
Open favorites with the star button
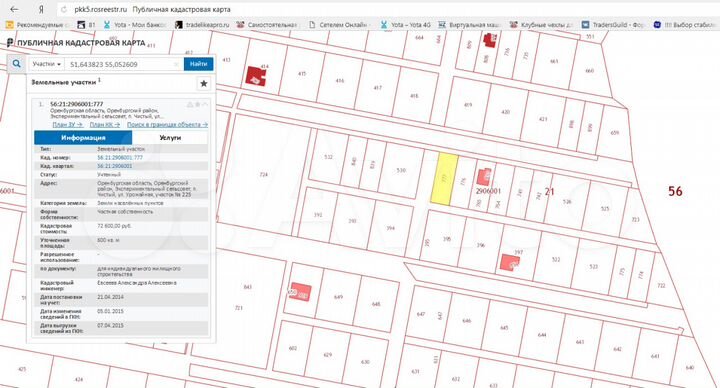tap(204, 84)
